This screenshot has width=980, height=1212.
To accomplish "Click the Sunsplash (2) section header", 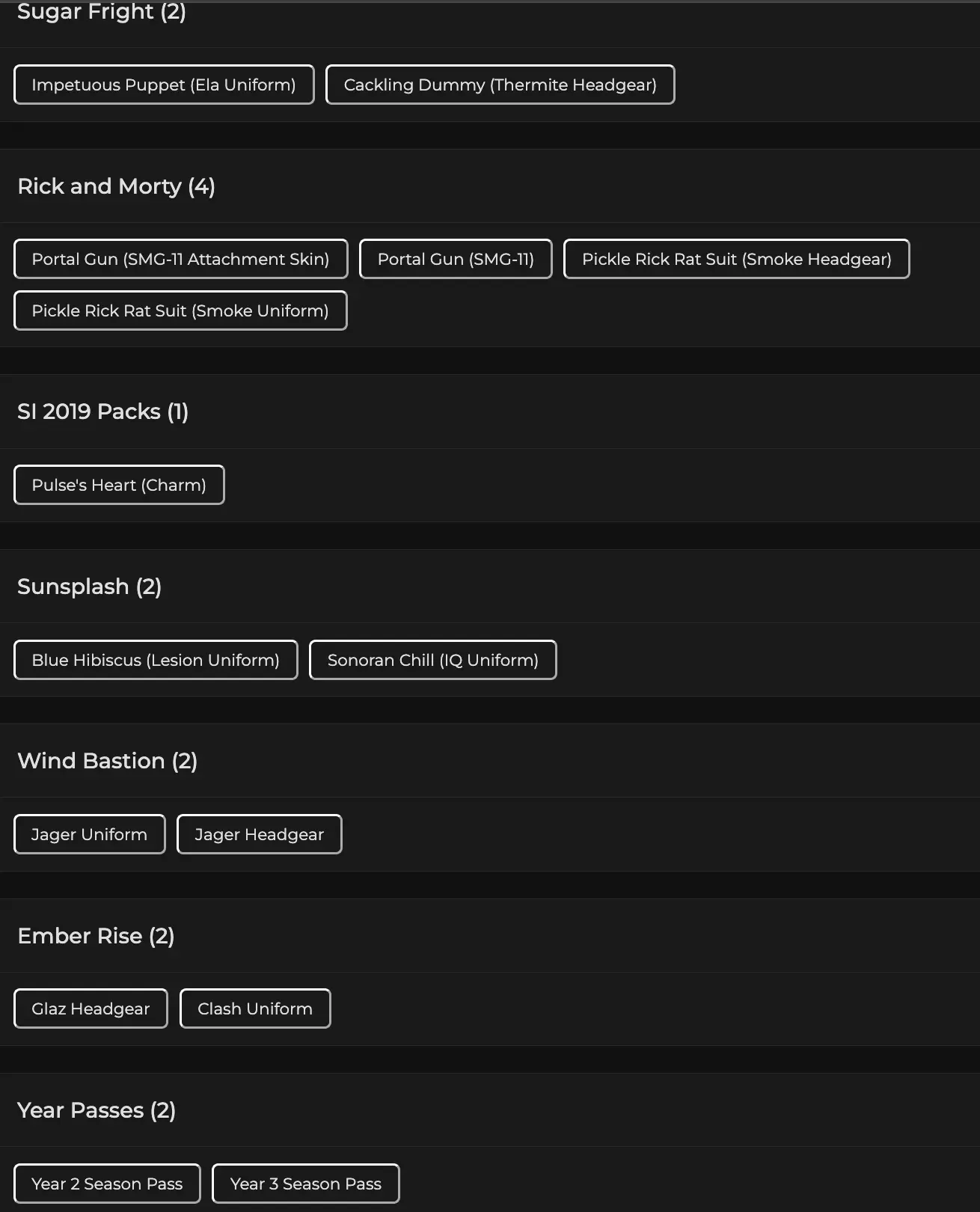I will click(89, 587).
